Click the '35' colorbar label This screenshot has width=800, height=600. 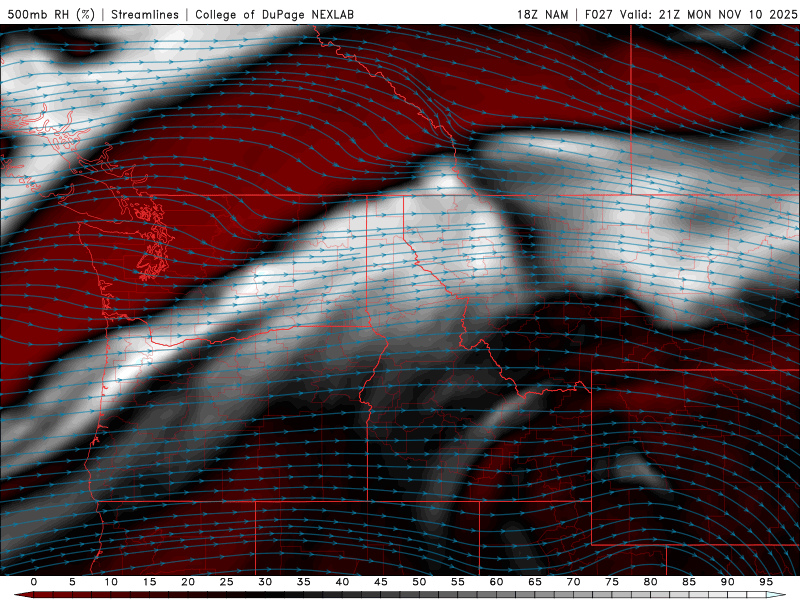coord(304,582)
